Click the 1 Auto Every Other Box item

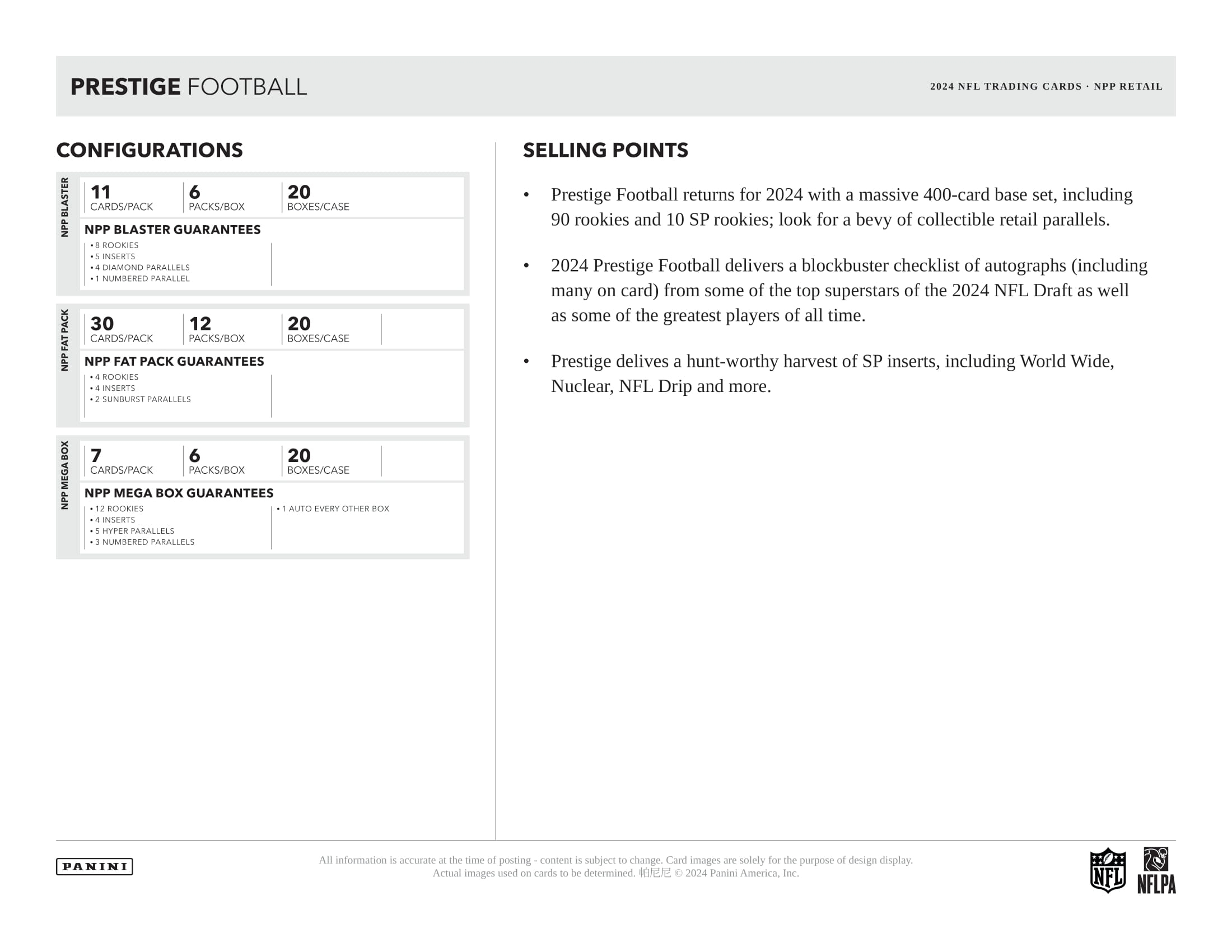point(335,508)
